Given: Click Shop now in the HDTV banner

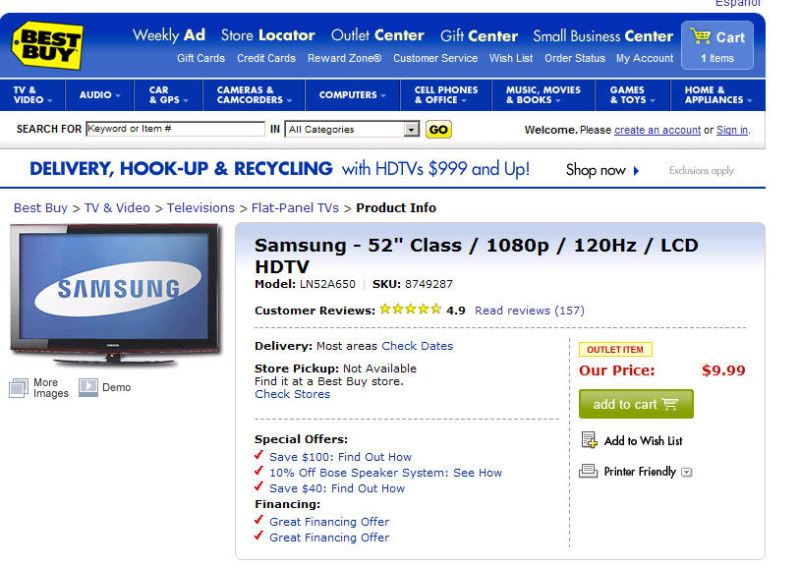Looking at the screenshot, I should [x=602, y=170].
